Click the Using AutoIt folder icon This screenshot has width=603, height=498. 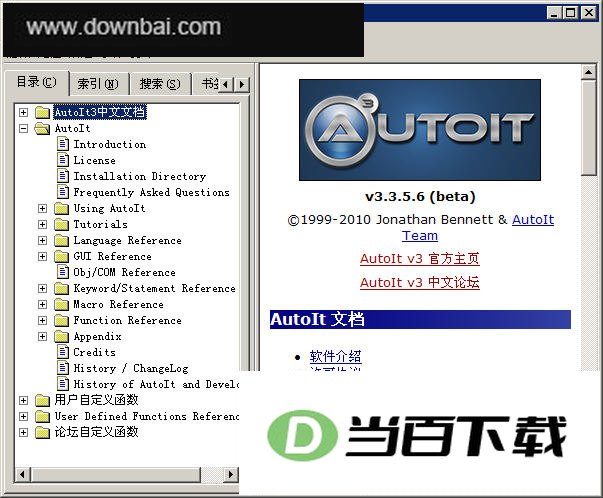(x=62, y=208)
